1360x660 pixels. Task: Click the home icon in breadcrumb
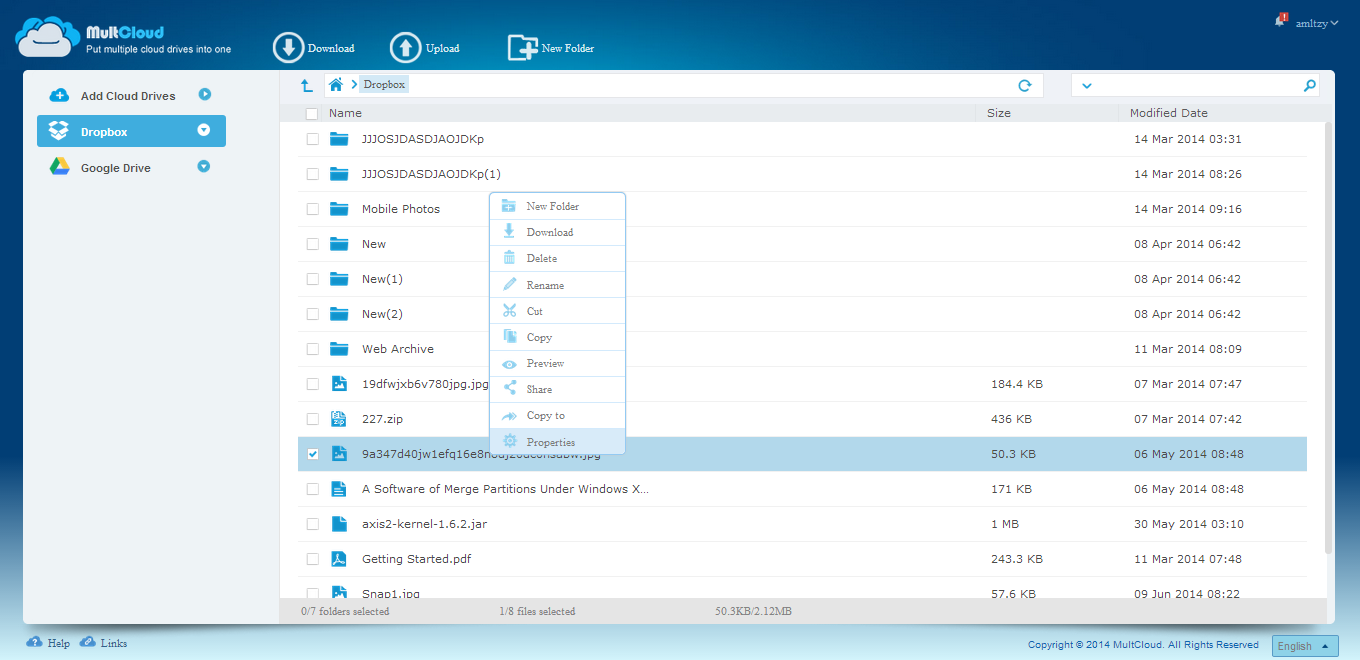point(337,85)
